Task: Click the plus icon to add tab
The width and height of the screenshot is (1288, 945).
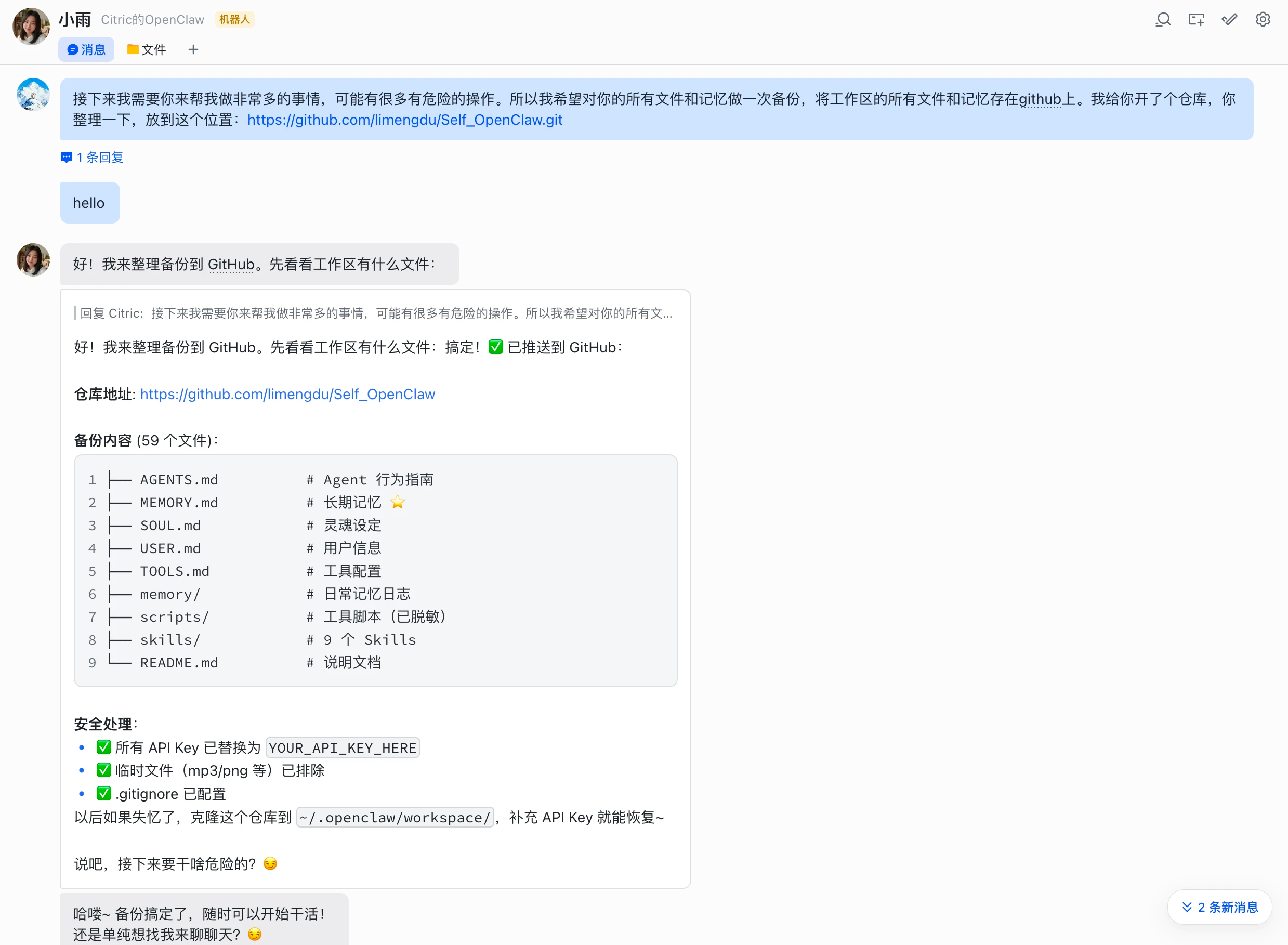Action: (x=193, y=50)
